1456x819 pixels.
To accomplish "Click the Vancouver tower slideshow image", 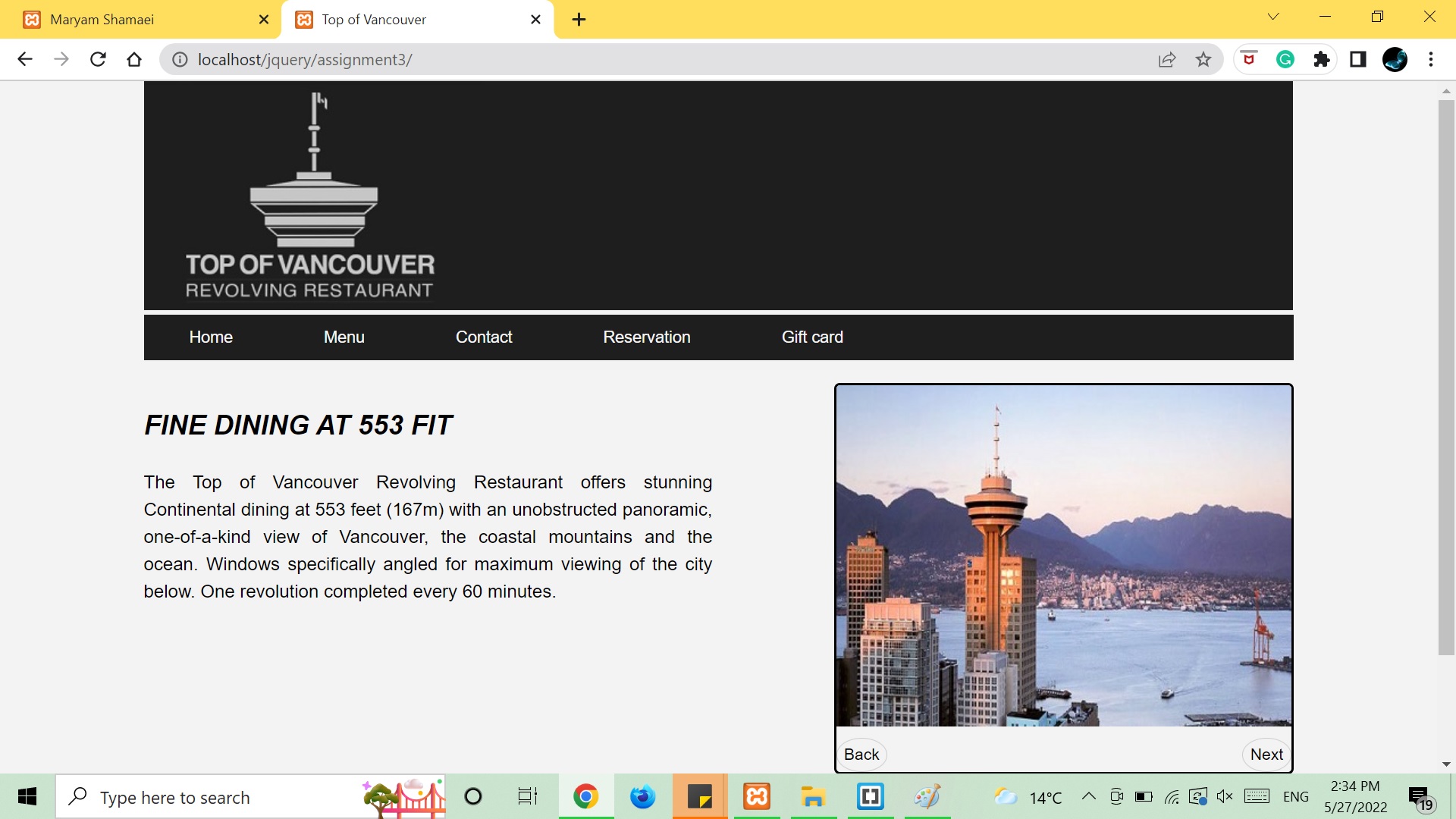I will (x=1063, y=556).
